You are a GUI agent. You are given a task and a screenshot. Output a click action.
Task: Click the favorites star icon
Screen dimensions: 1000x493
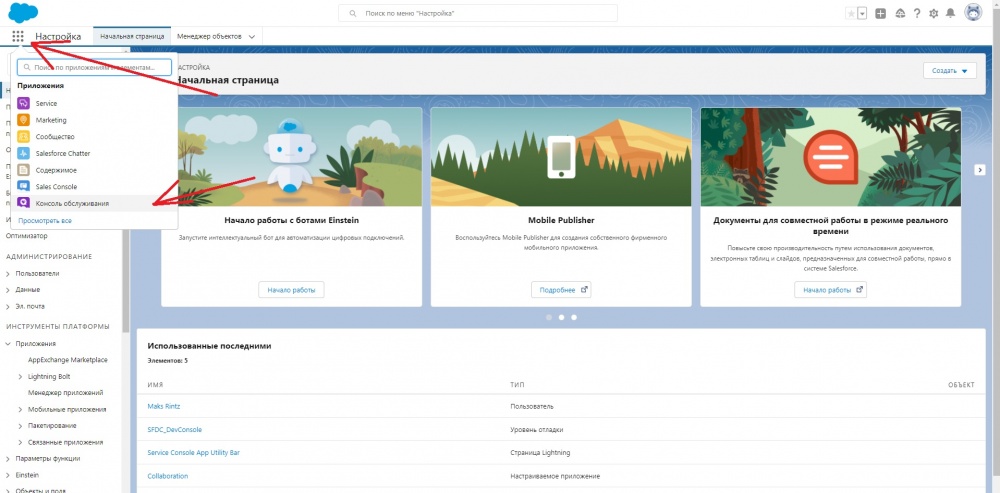pyautogui.click(x=851, y=13)
